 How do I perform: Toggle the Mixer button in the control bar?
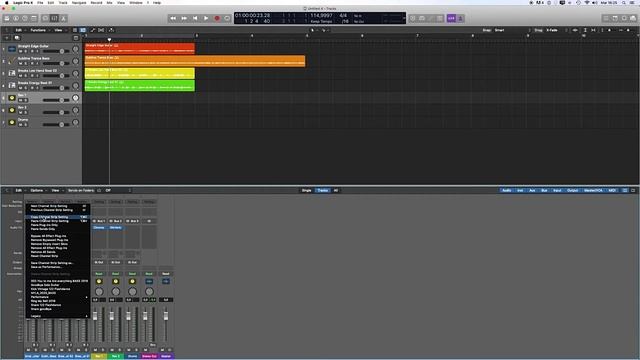(x=54, y=18)
